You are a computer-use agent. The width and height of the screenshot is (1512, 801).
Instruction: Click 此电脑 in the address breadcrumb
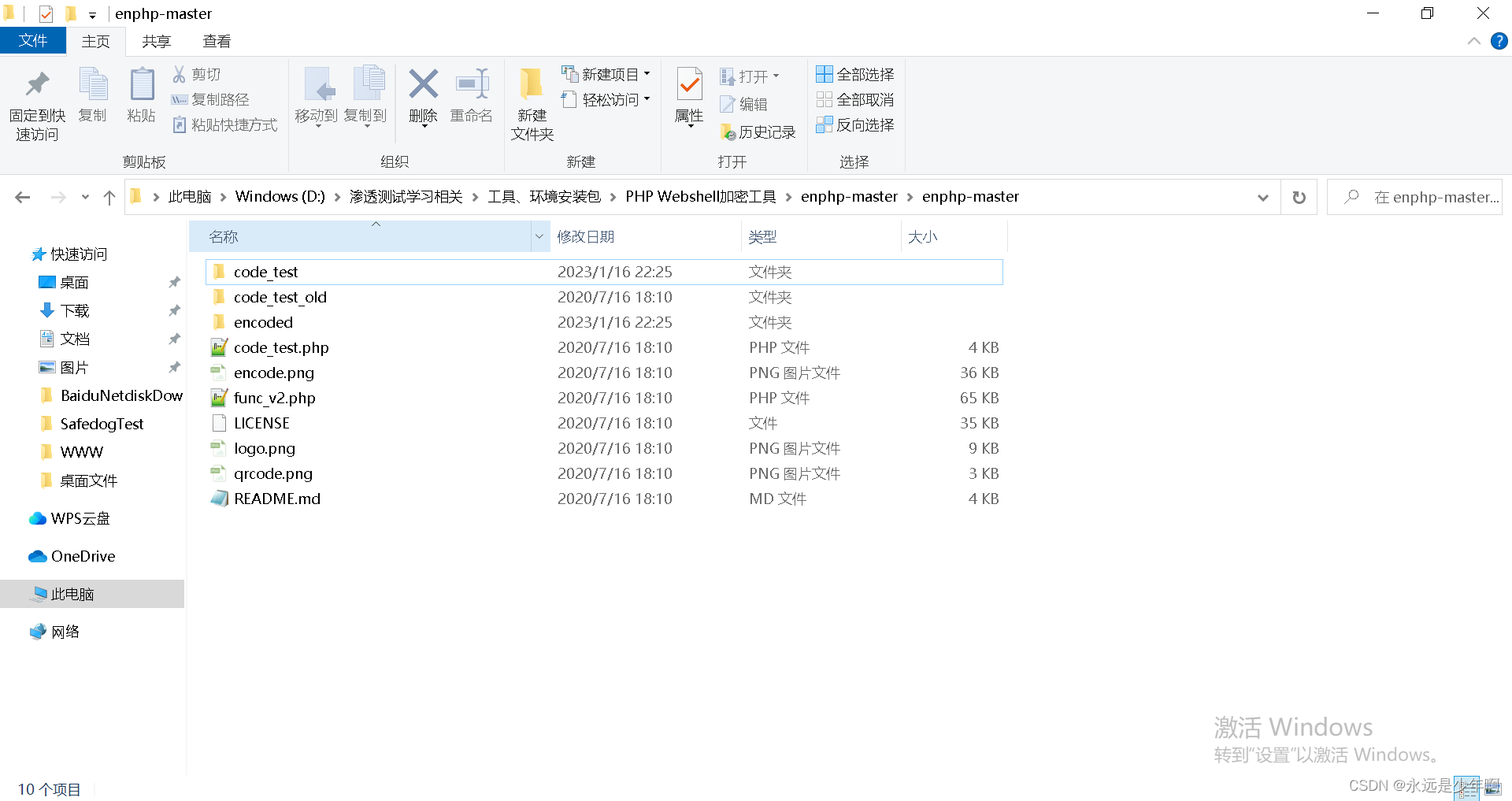coord(190,197)
